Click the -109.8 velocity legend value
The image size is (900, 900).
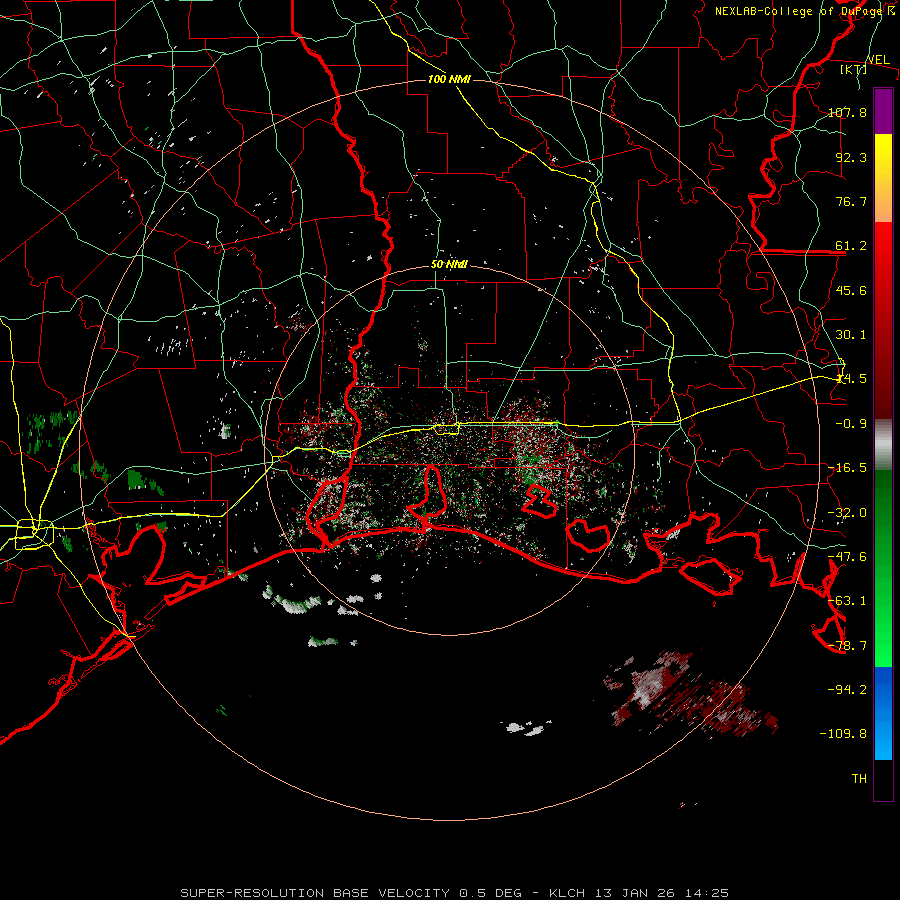pyautogui.click(x=843, y=734)
